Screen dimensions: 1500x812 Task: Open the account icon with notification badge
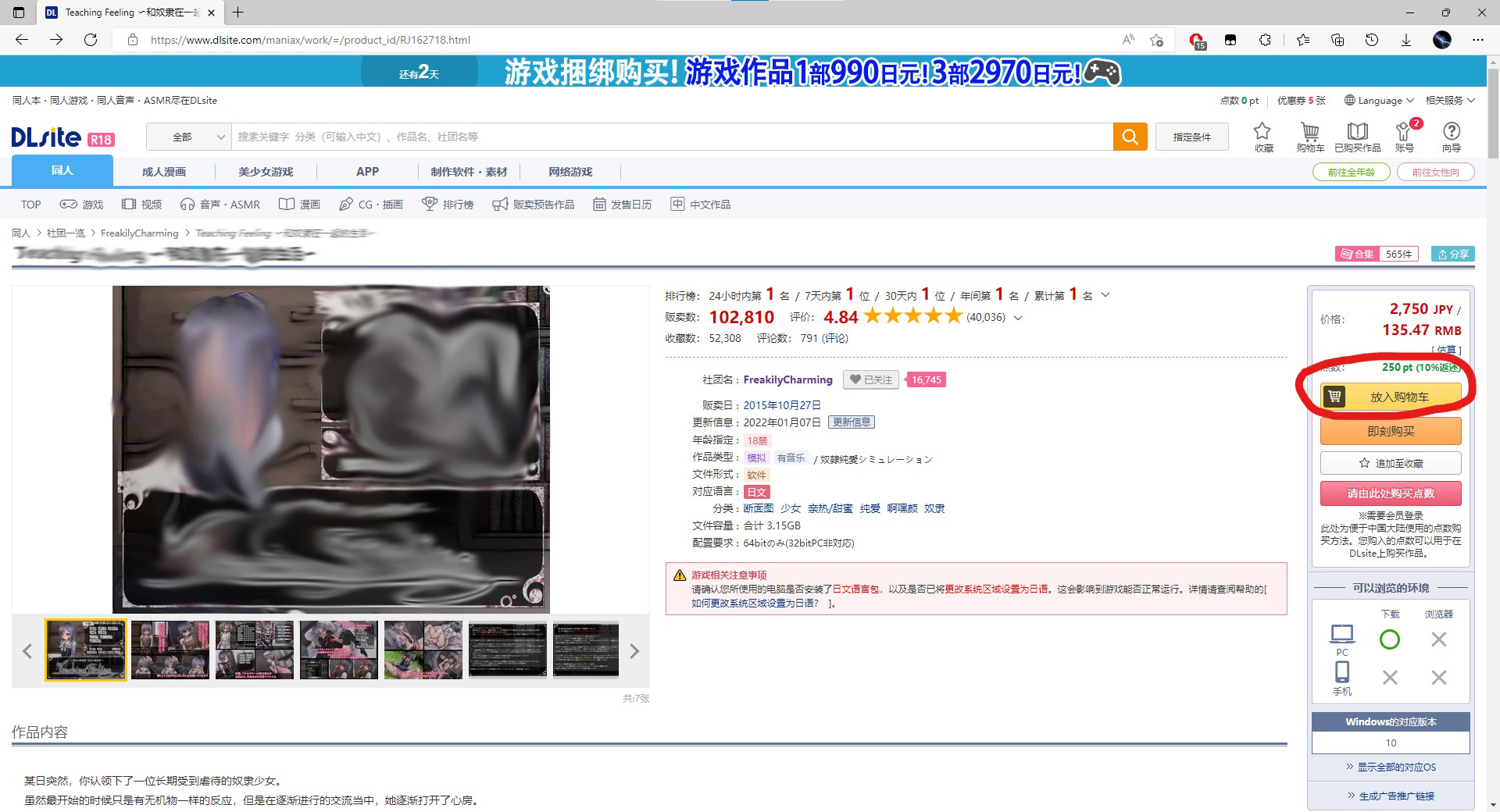click(x=1404, y=136)
